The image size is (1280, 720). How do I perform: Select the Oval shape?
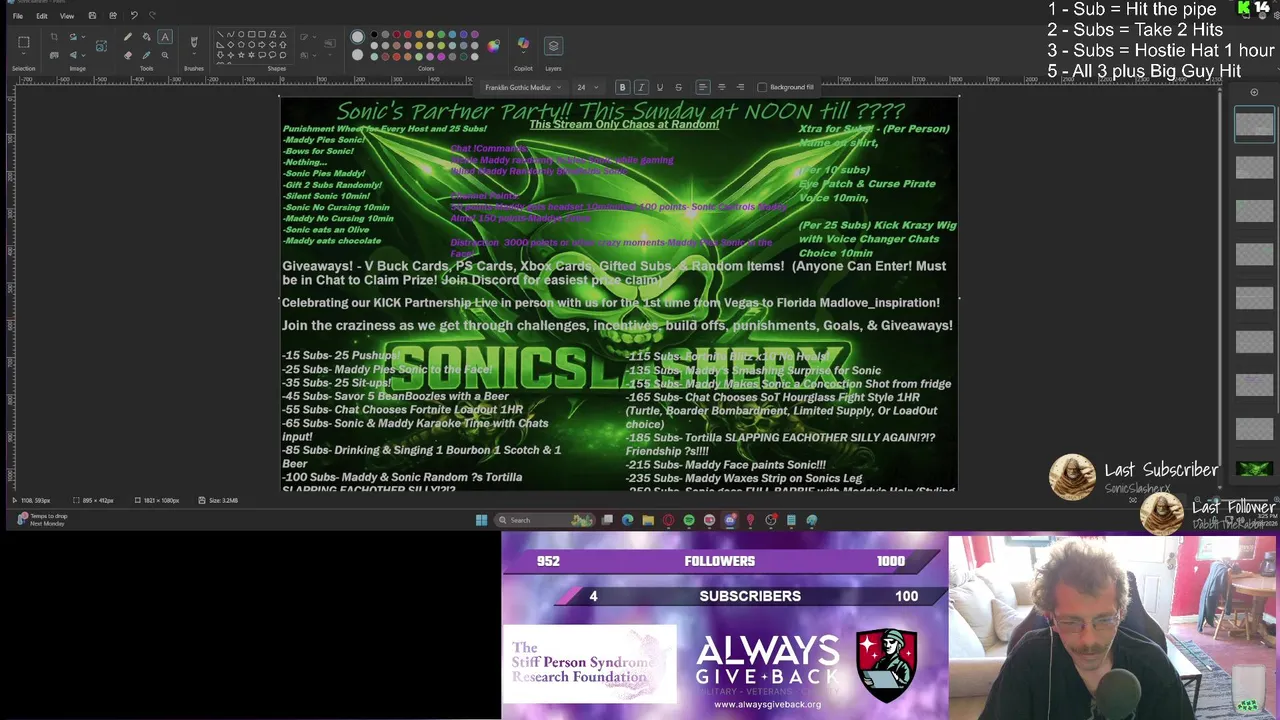point(241,34)
